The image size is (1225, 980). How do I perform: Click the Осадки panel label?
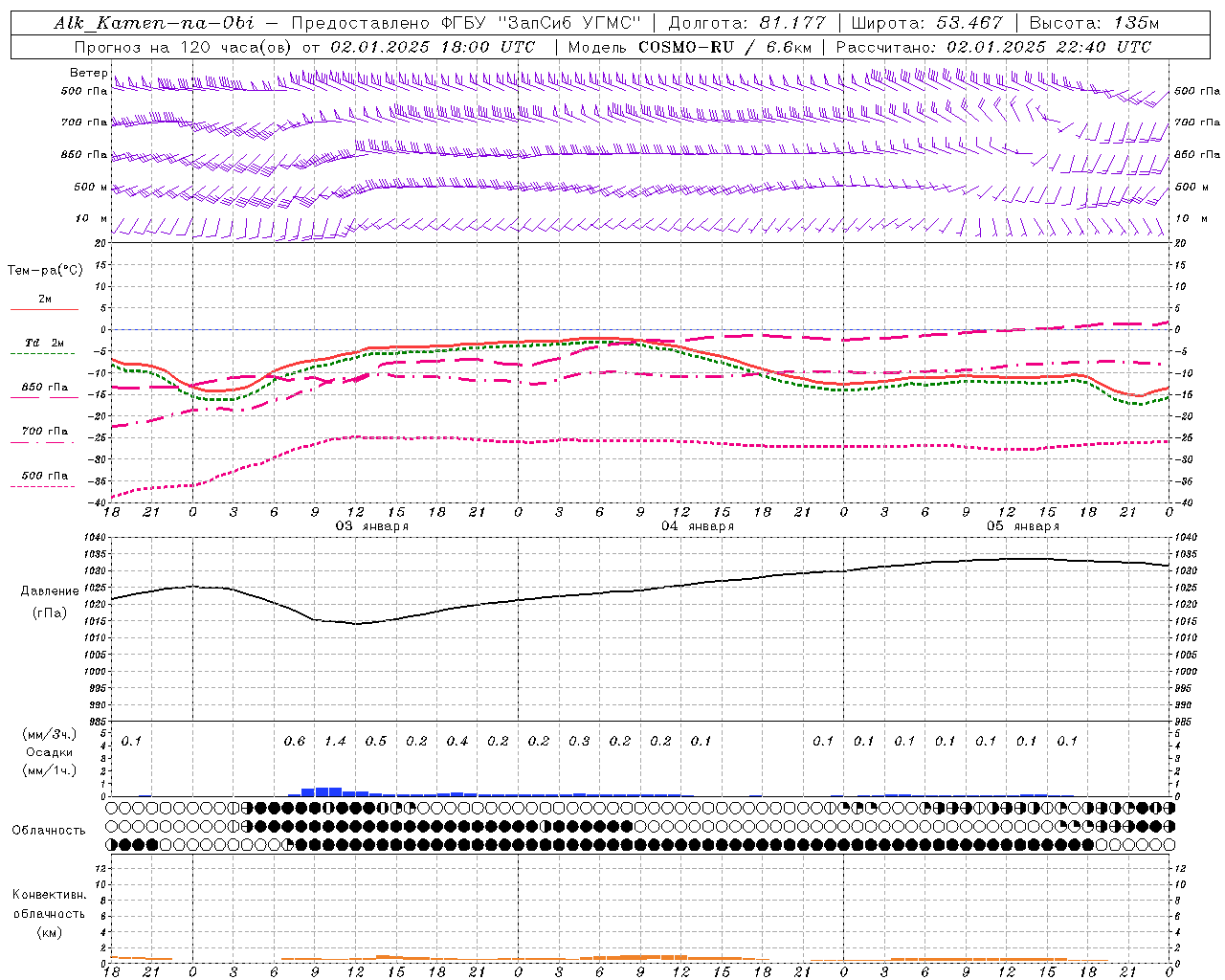pyautogui.click(x=50, y=752)
